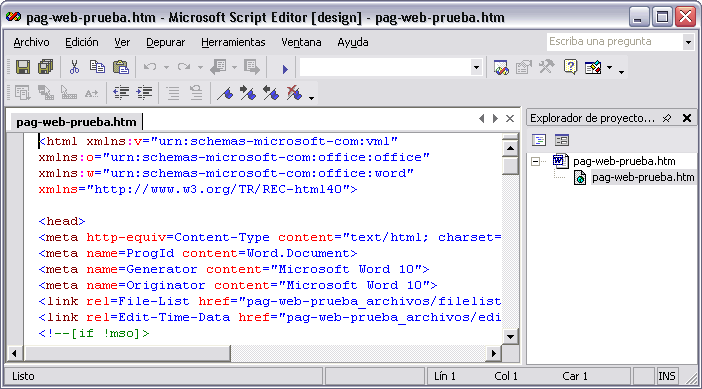Viewport: 702px width, 389px height.
Task: Open dropdown beside the window layout icon
Action: (x=609, y=68)
